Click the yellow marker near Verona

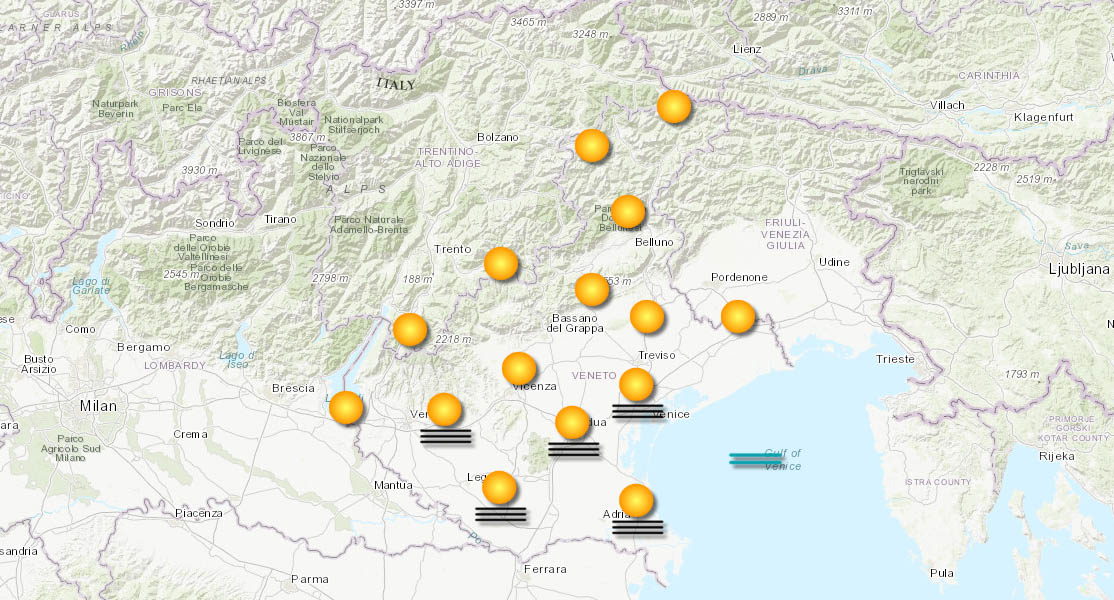click(x=445, y=407)
